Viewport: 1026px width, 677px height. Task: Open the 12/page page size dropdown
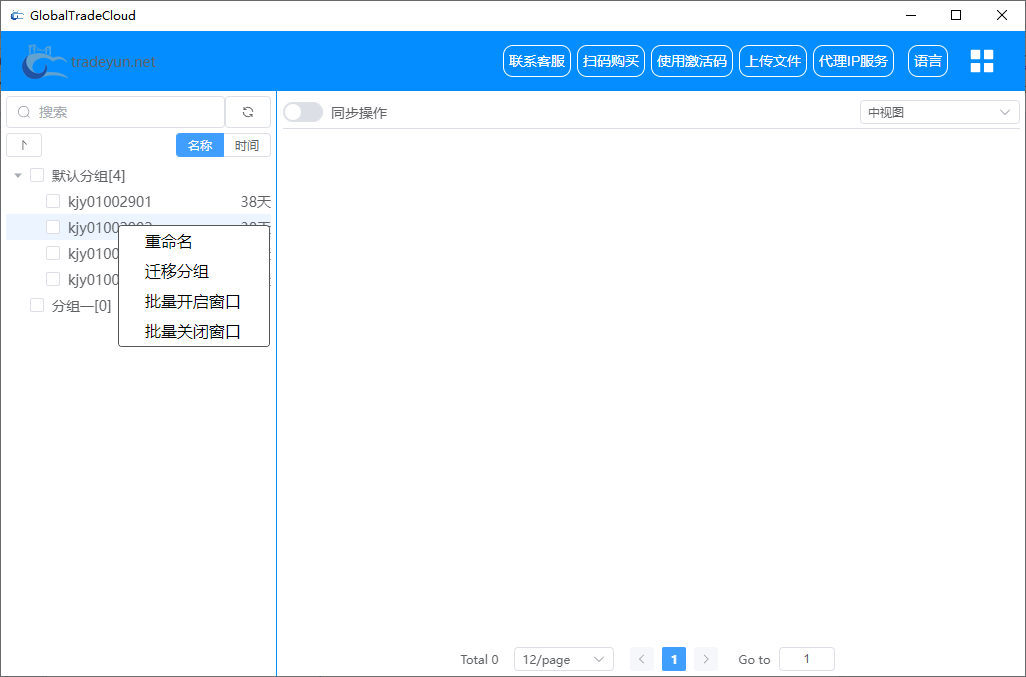click(x=563, y=659)
